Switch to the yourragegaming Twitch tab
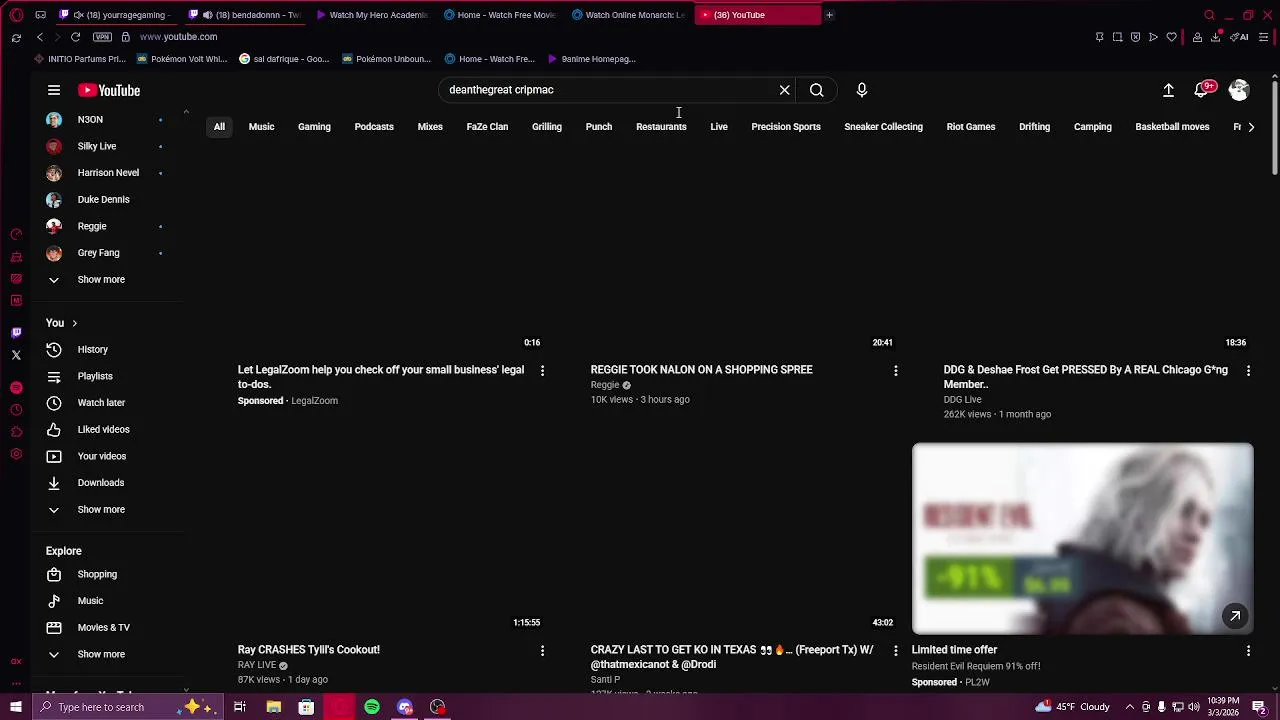 pos(118,15)
